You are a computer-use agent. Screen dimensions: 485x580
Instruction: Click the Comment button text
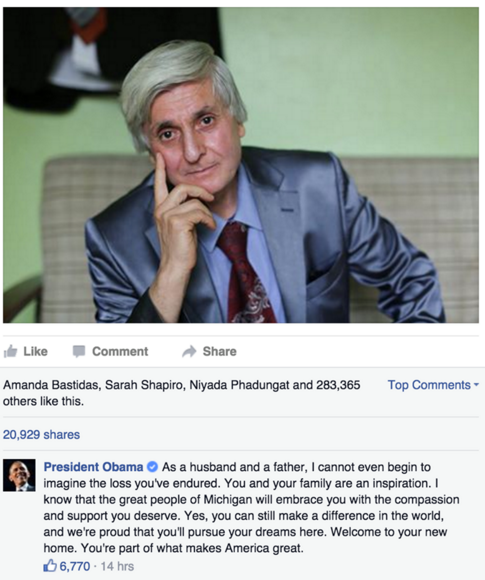click(x=120, y=351)
